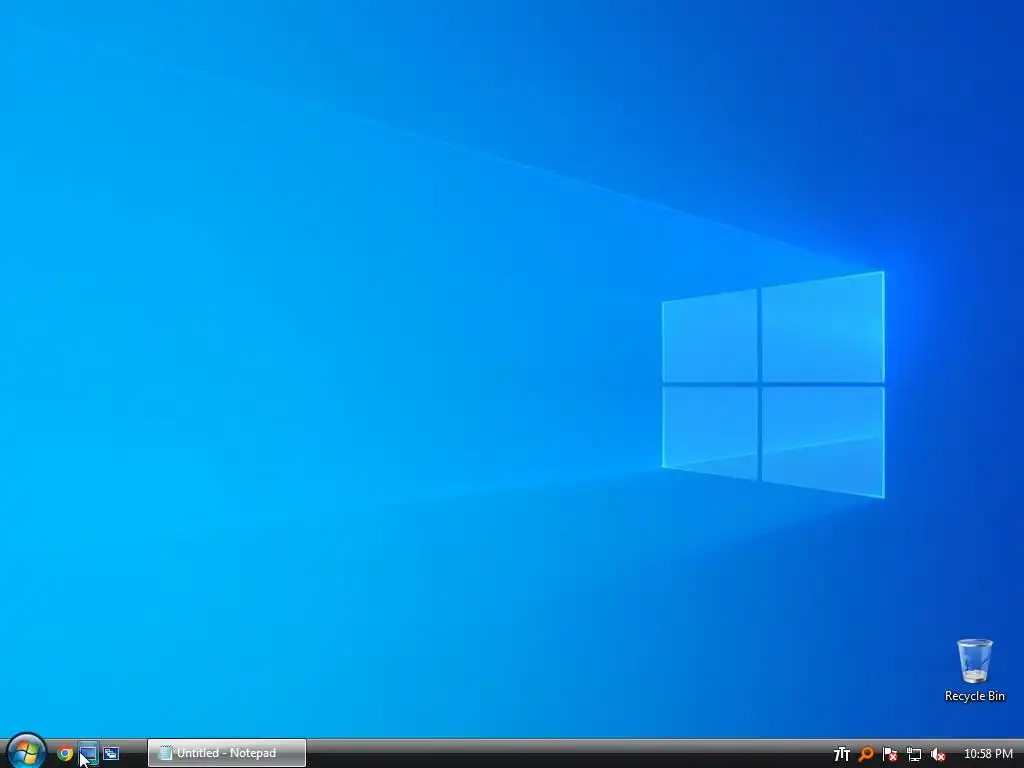Open the network status tray icon
1024x768 pixels.
point(914,754)
